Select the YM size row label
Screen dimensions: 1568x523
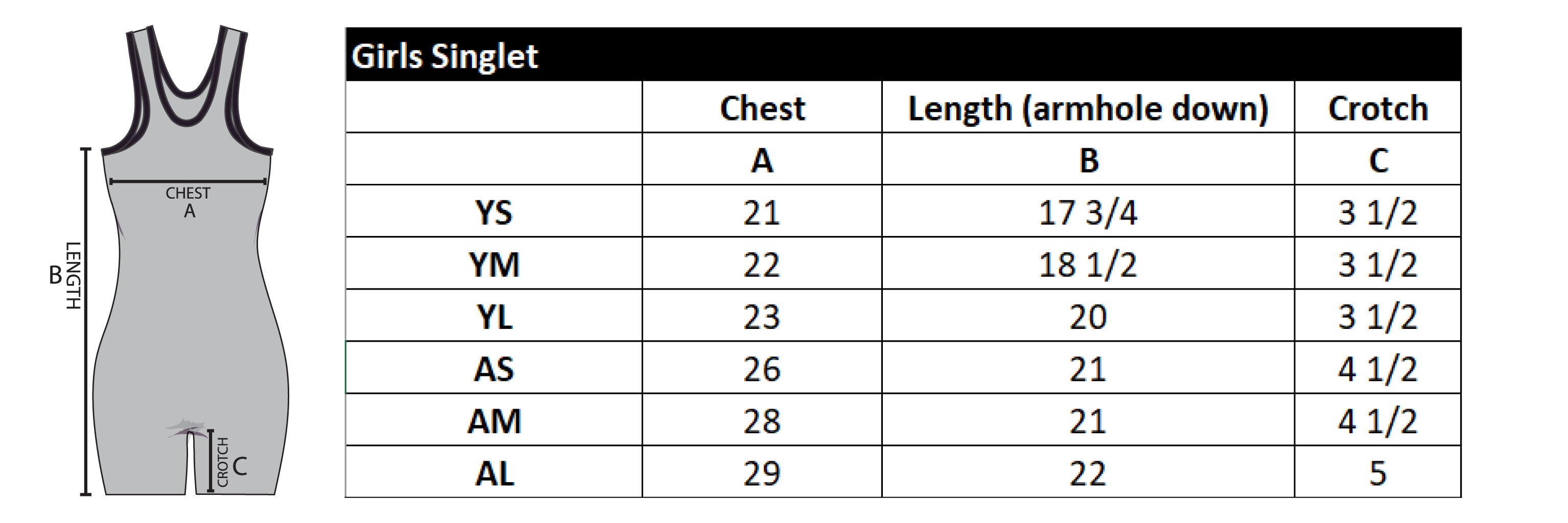tap(494, 265)
